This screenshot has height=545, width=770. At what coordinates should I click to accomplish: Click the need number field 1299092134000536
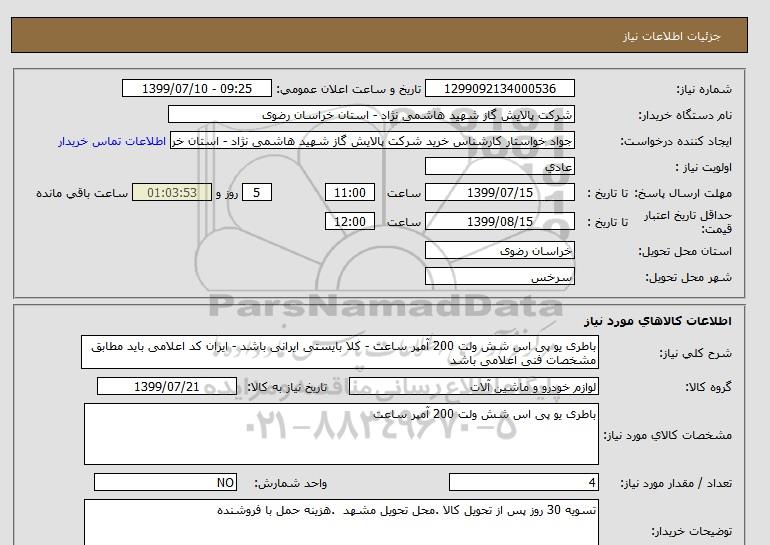pyautogui.click(x=499, y=88)
